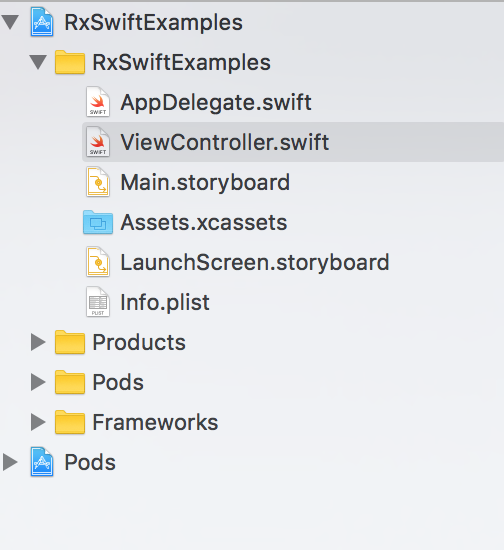The image size is (504, 550).
Task: Select the Info.plist file name
Action: point(165,302)
